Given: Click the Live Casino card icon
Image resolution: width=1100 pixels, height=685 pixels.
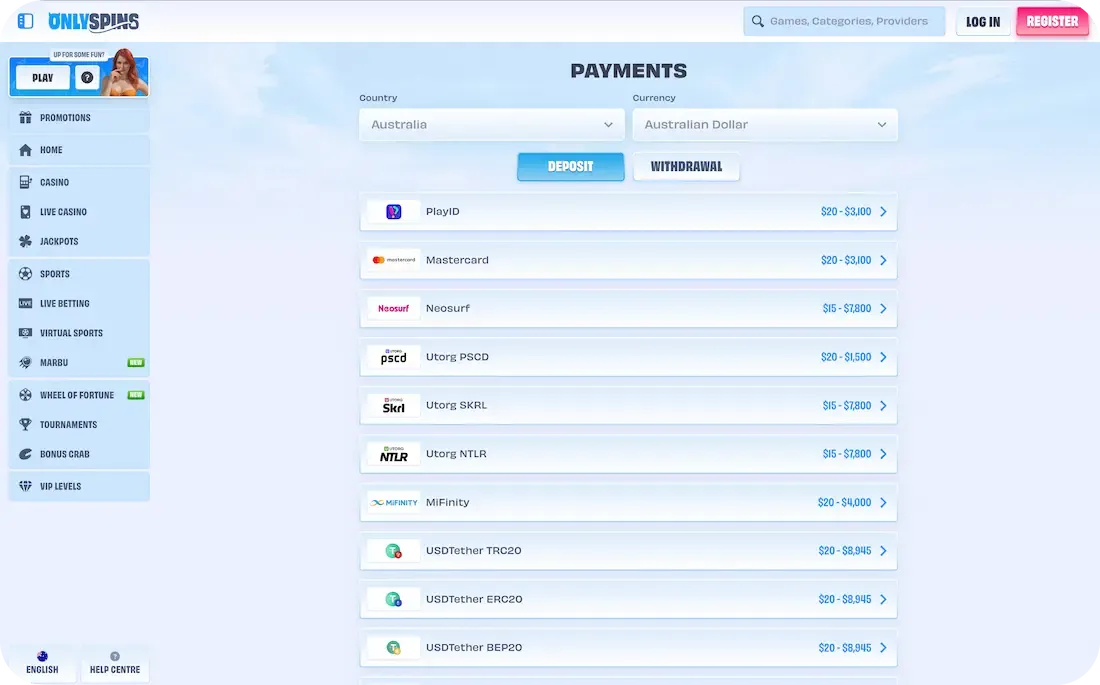Looking at the screenshot, I should coord(25,211).
